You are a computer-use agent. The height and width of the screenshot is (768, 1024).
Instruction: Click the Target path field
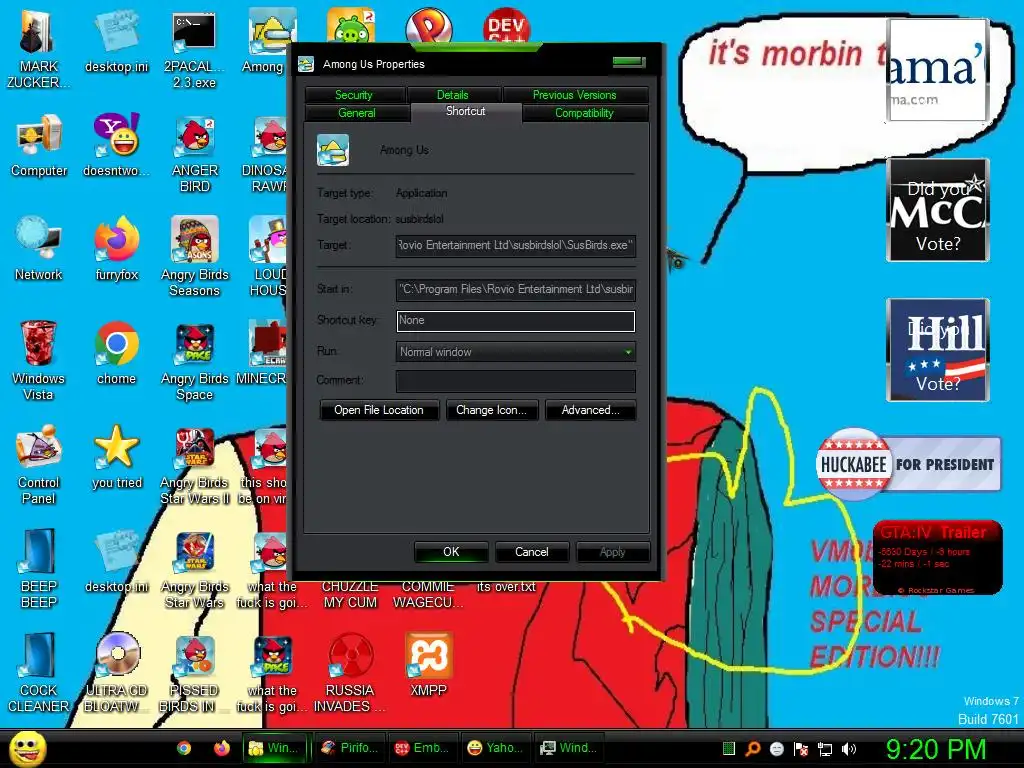(x=515, y=246)
